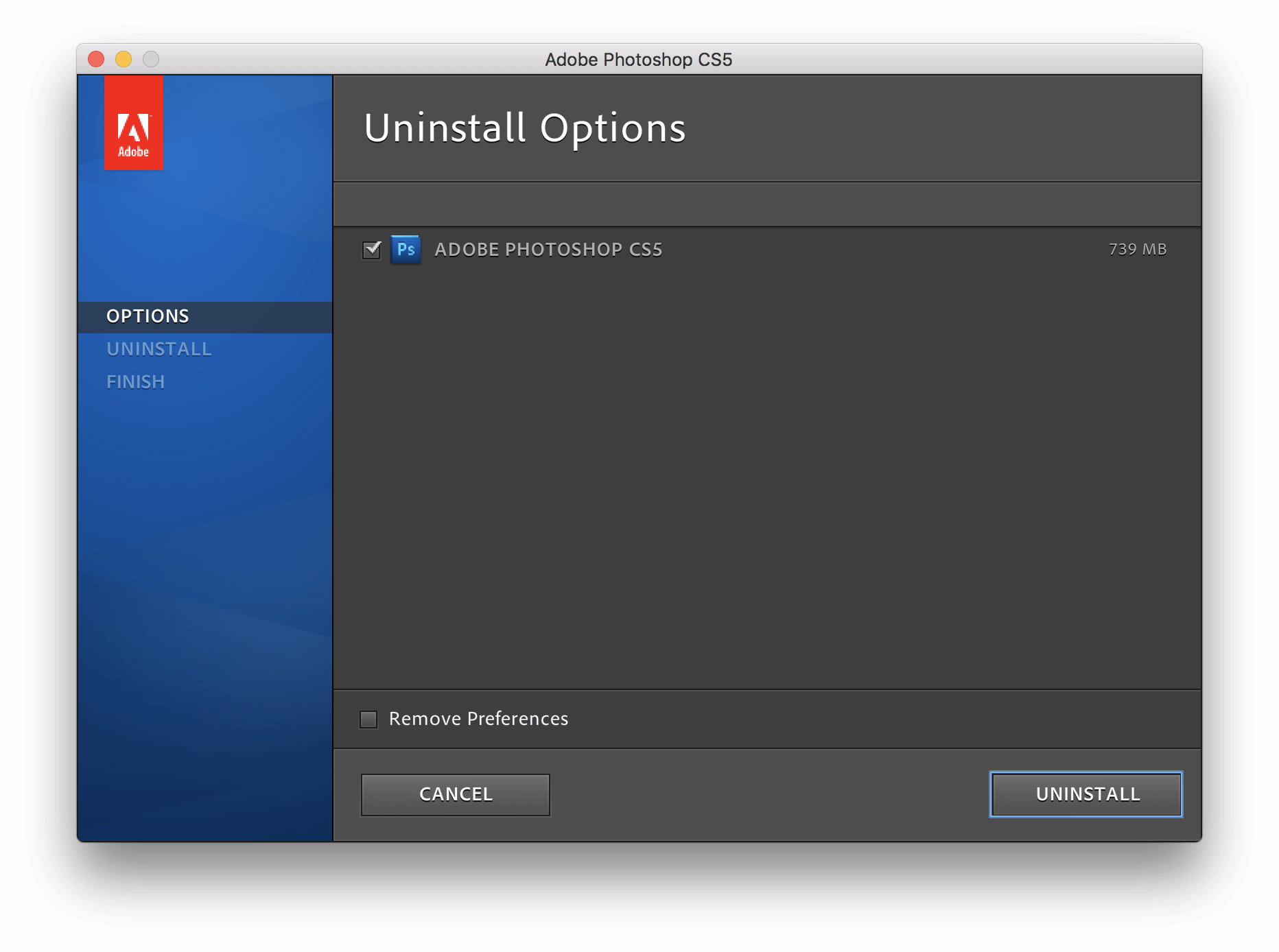
Task: Minimize the window using yellow button
Action: [124, 60]
